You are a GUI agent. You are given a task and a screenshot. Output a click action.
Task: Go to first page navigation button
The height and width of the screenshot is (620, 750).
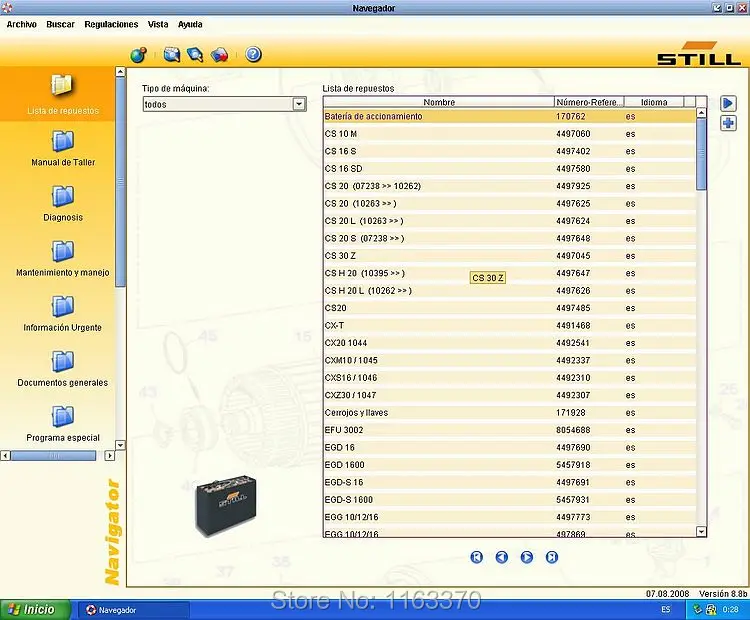click(x=476, y=557)
